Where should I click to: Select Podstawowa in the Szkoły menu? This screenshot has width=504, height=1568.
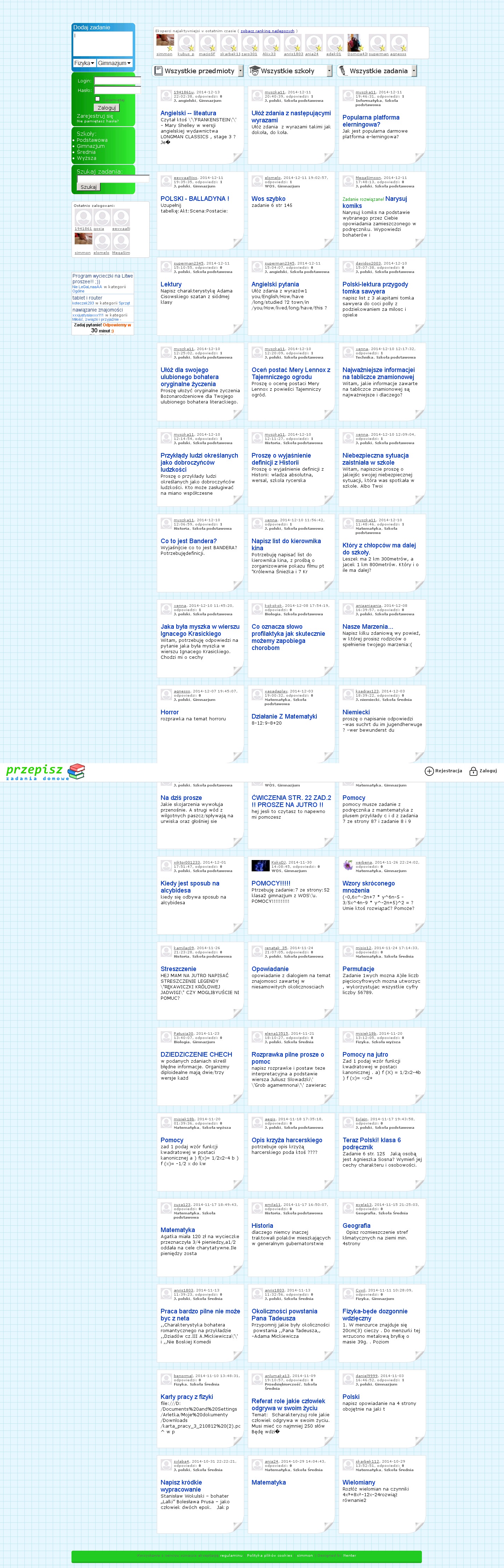click(92, 140)
